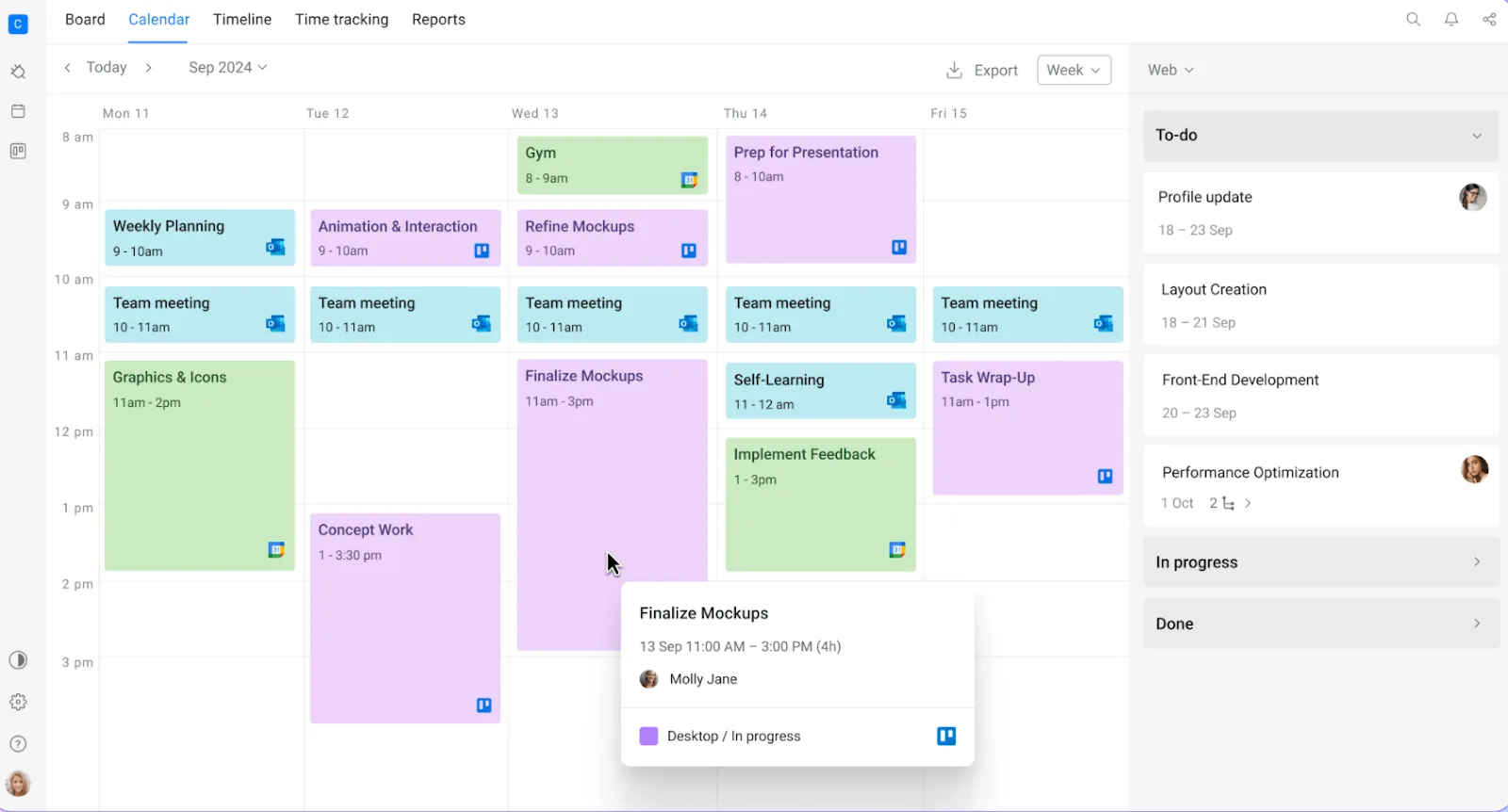Click Outlook icon on Self-Learning event
The height and width of the screenshot is (812, 1508).
896,400
